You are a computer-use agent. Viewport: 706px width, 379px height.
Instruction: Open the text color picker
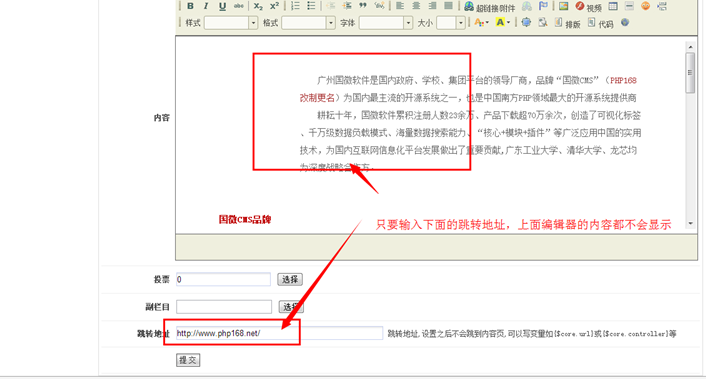coord(481,22)
